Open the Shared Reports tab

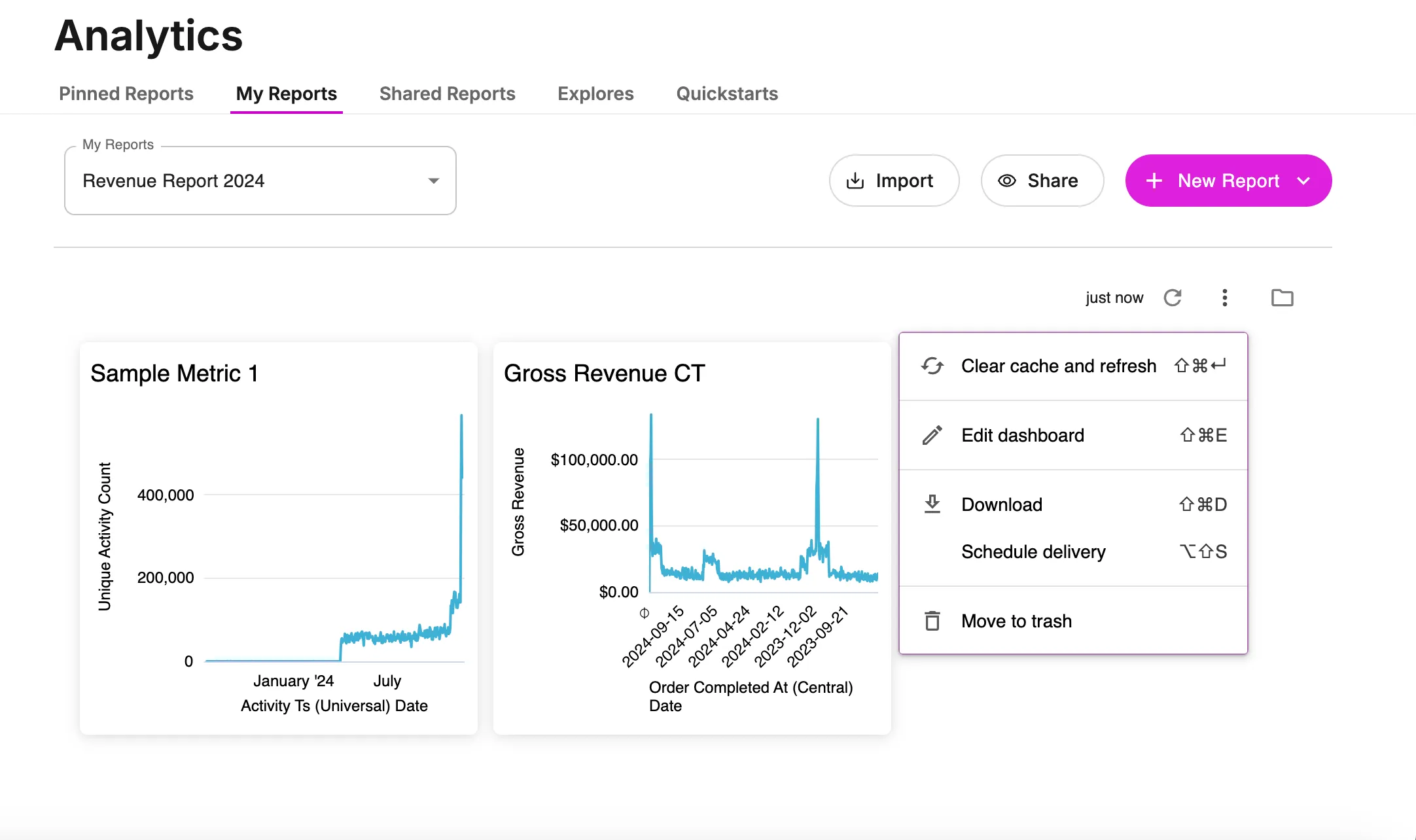(448, 94)
